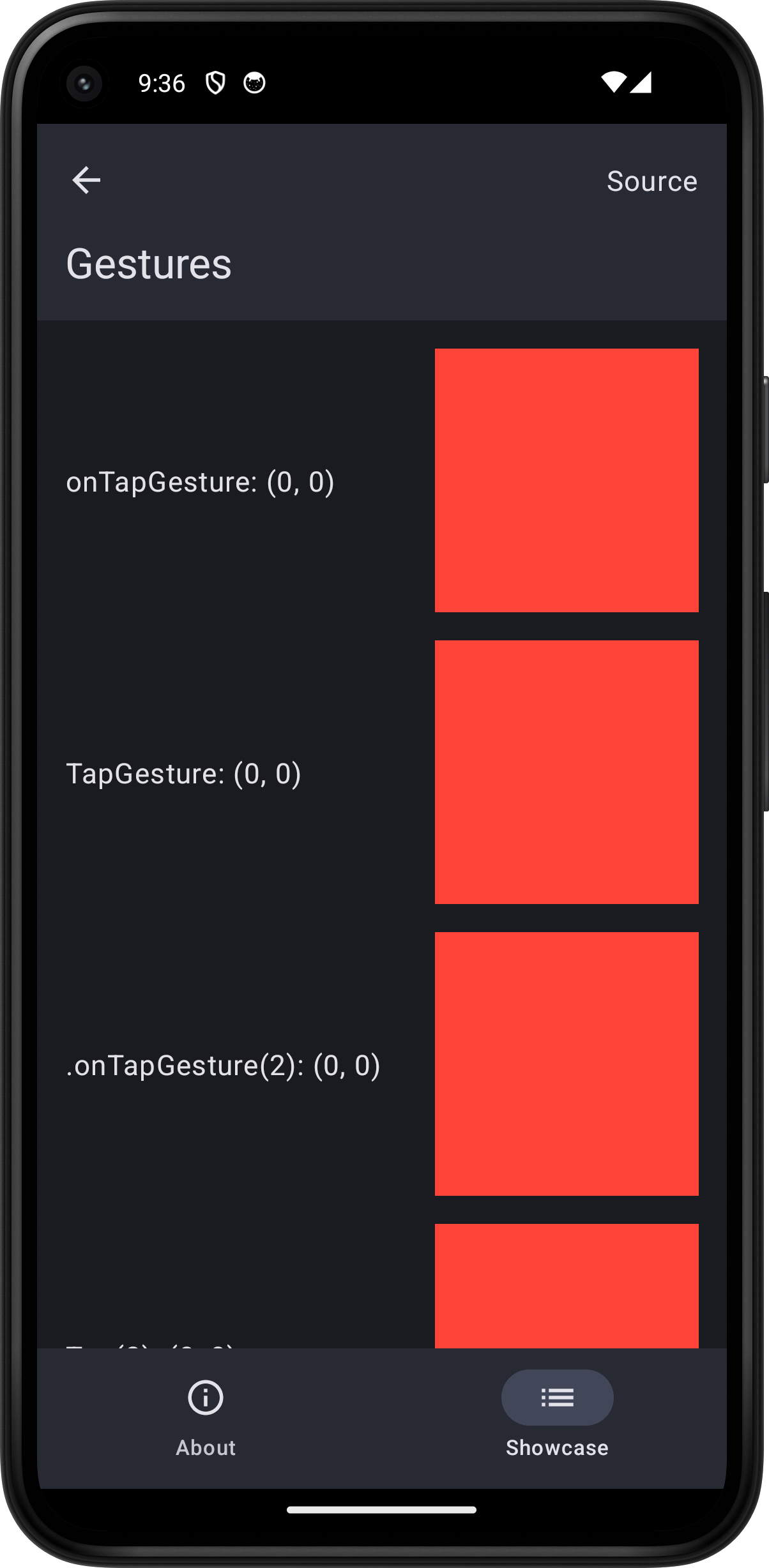
Task: Click the notification icon next to the shield
Action: click(254, 83)
